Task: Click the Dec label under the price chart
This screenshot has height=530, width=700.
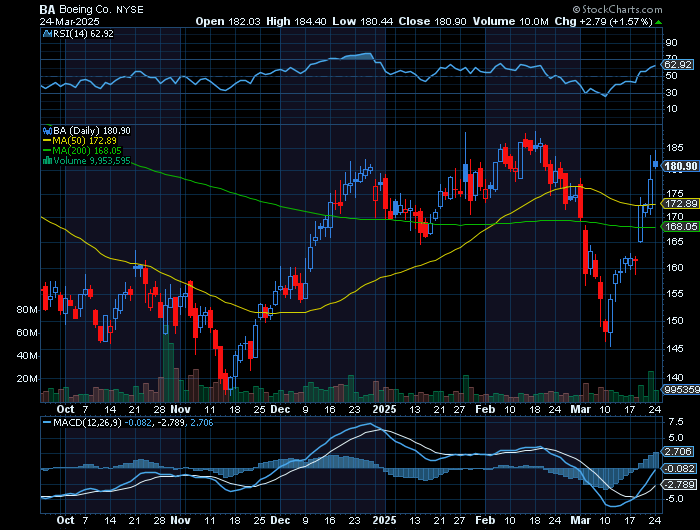Action: tap(280, 409)
